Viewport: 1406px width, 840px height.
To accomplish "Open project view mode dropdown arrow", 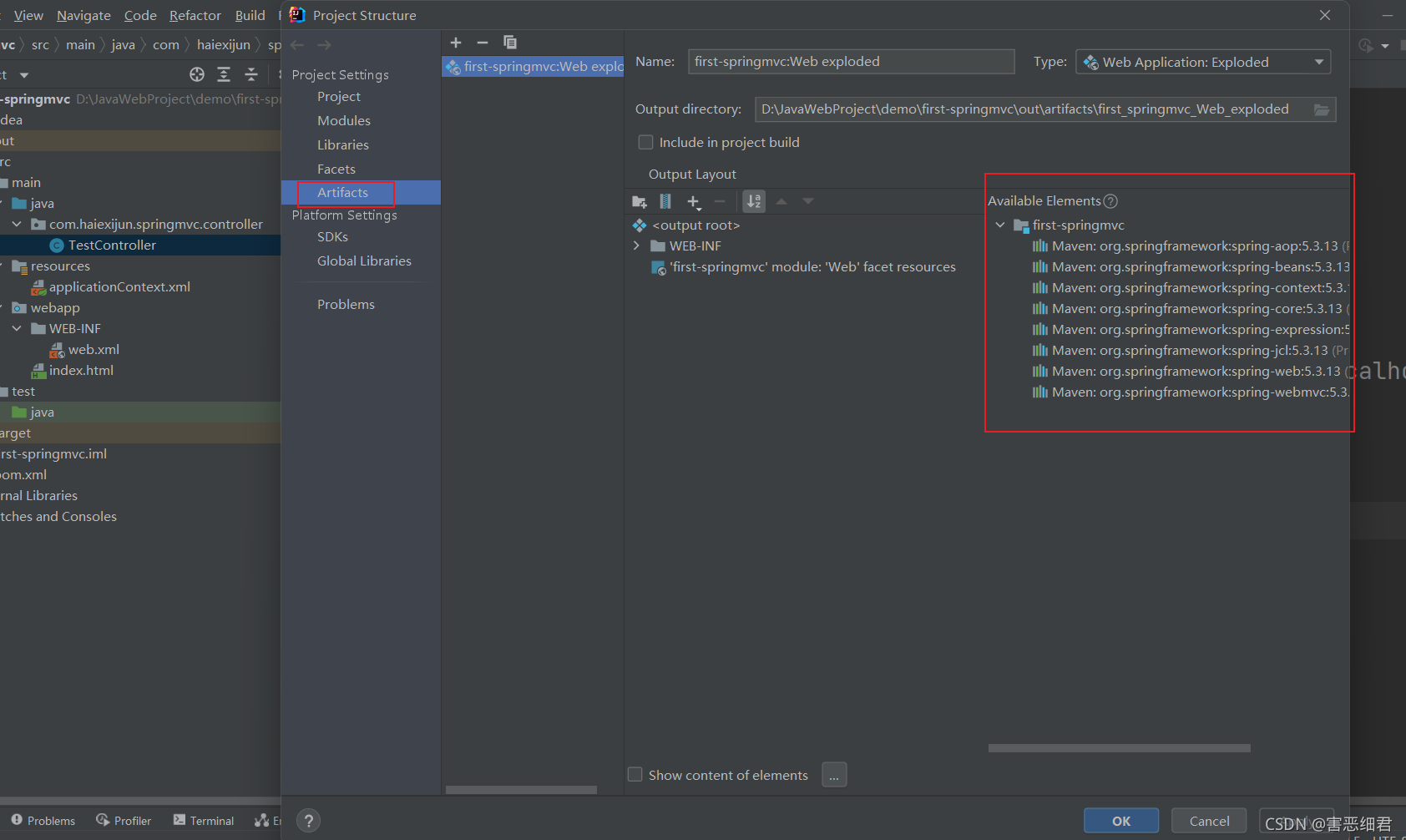I will pos(24,75).
